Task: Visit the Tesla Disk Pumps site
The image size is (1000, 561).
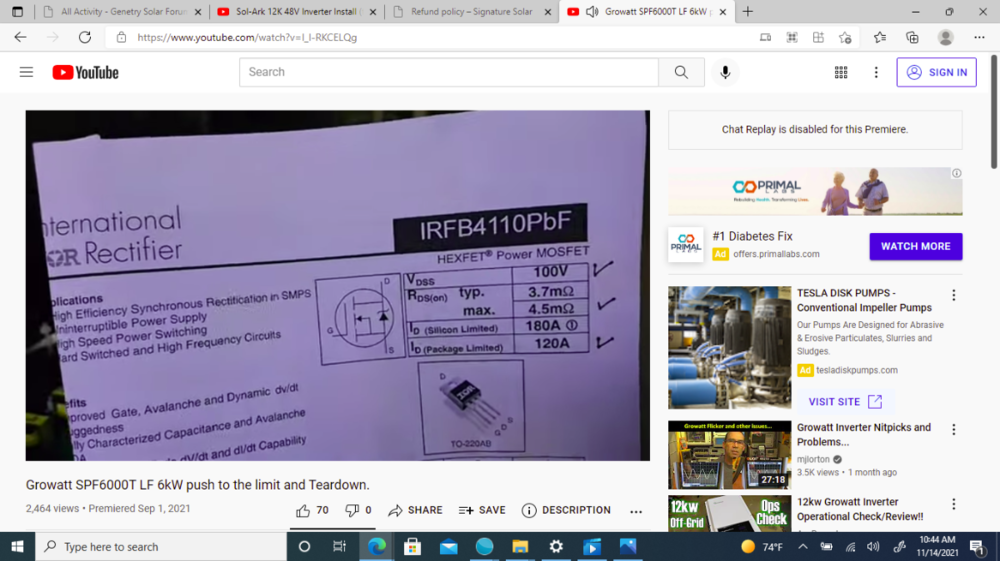Action: coord(845,402)
